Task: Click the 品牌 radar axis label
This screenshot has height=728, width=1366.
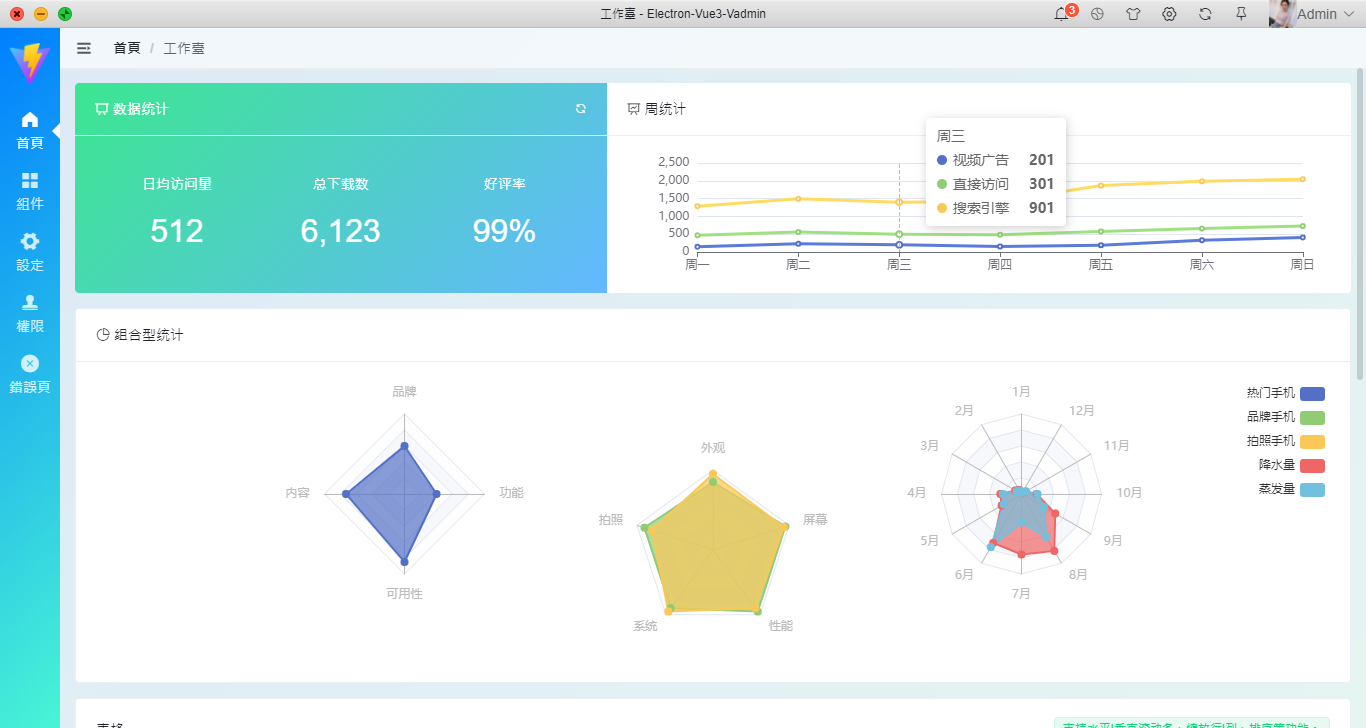Action: click(404, 392)
